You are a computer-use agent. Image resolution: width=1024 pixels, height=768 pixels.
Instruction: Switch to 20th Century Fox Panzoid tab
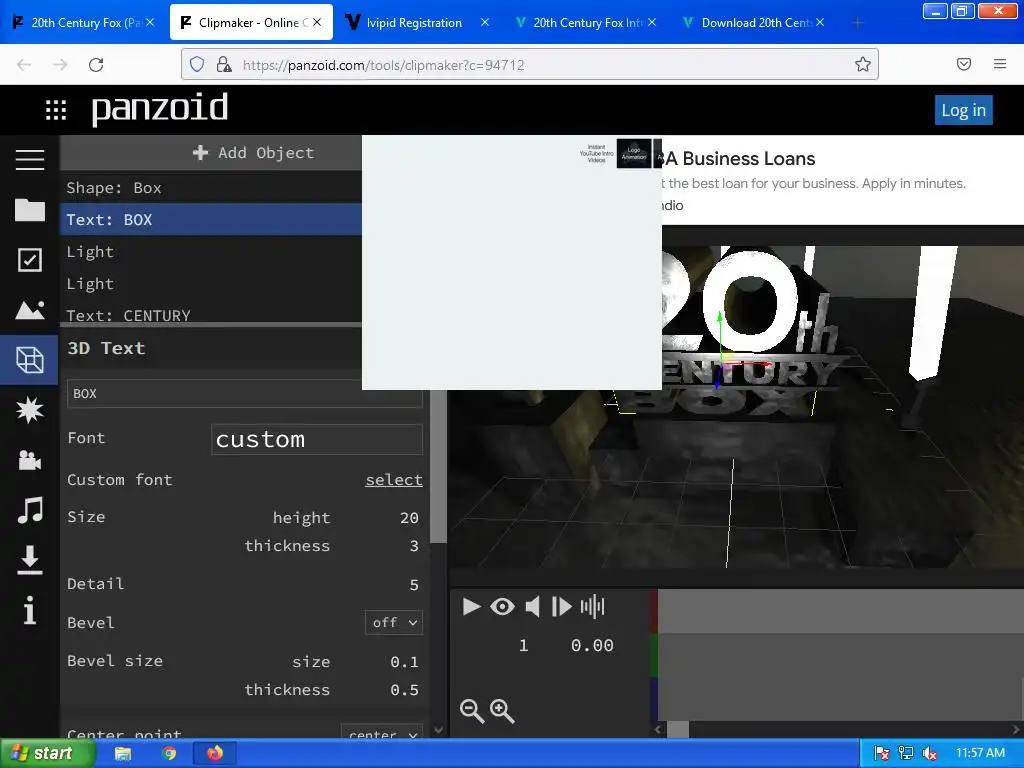coord(84,22)
